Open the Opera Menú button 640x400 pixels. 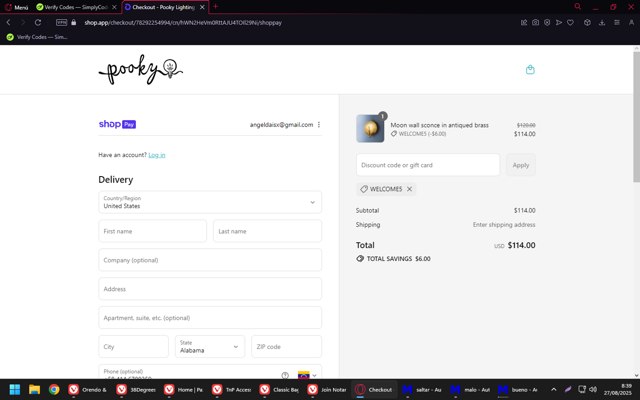pyautogui.click(x=16, y=7)
